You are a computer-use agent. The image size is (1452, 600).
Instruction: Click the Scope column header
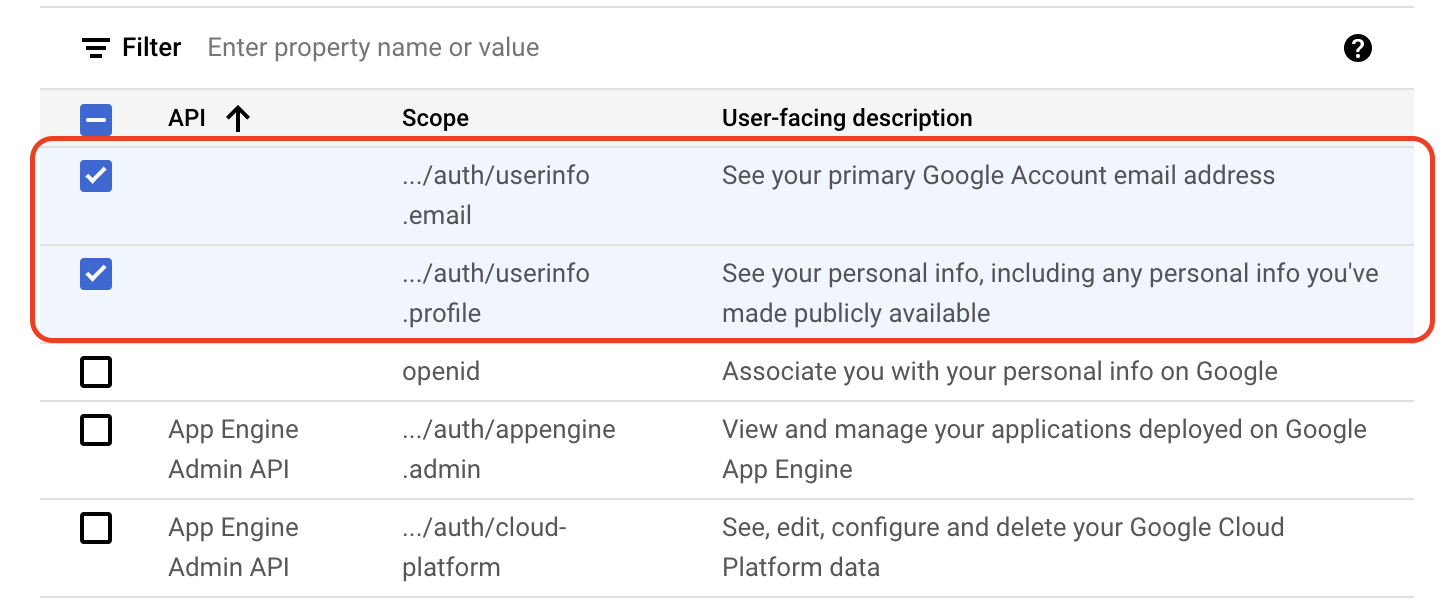coord(434,117)
